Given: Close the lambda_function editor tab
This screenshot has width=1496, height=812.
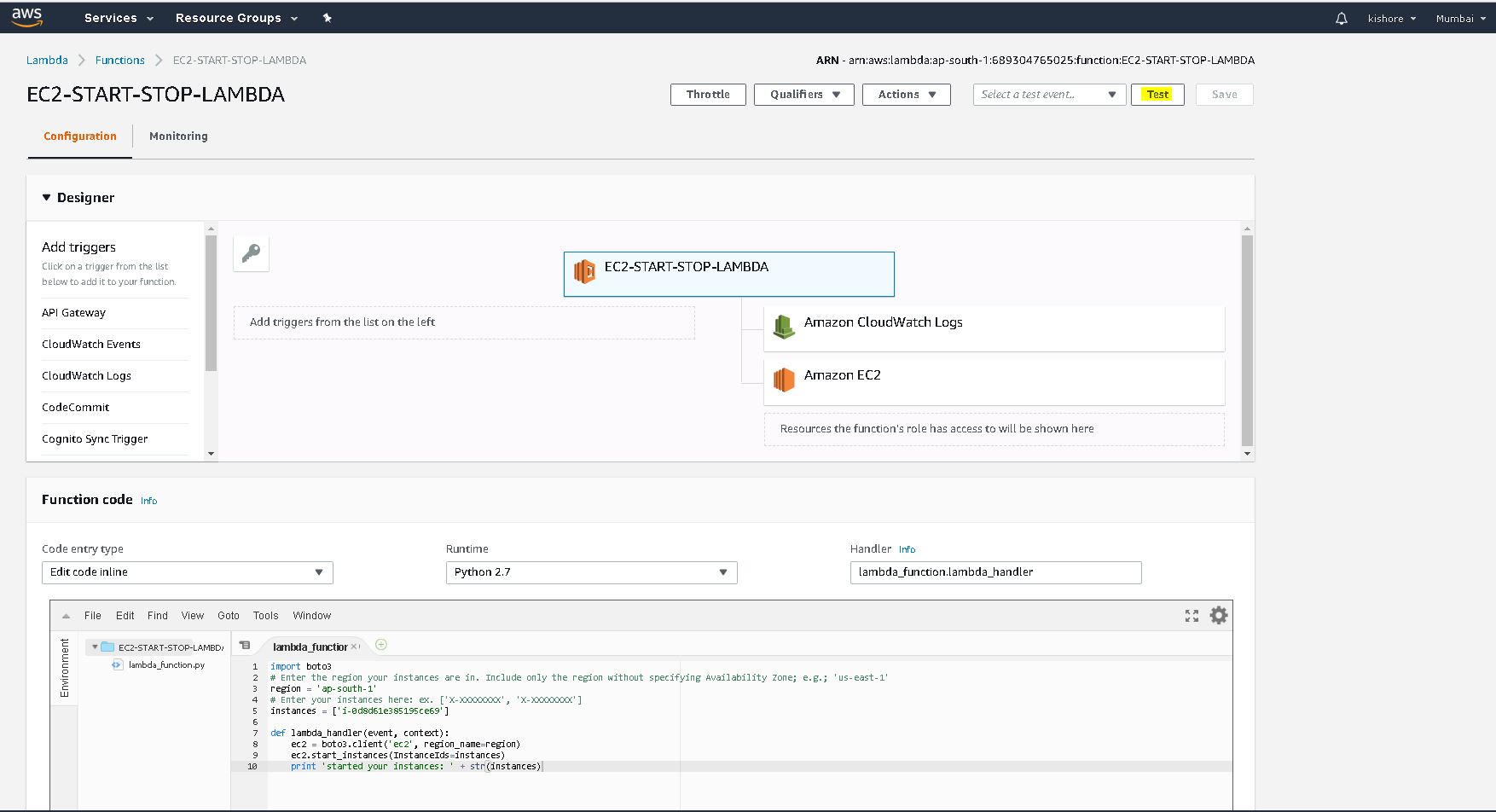Looking at the screenshot, I should 355,647.
